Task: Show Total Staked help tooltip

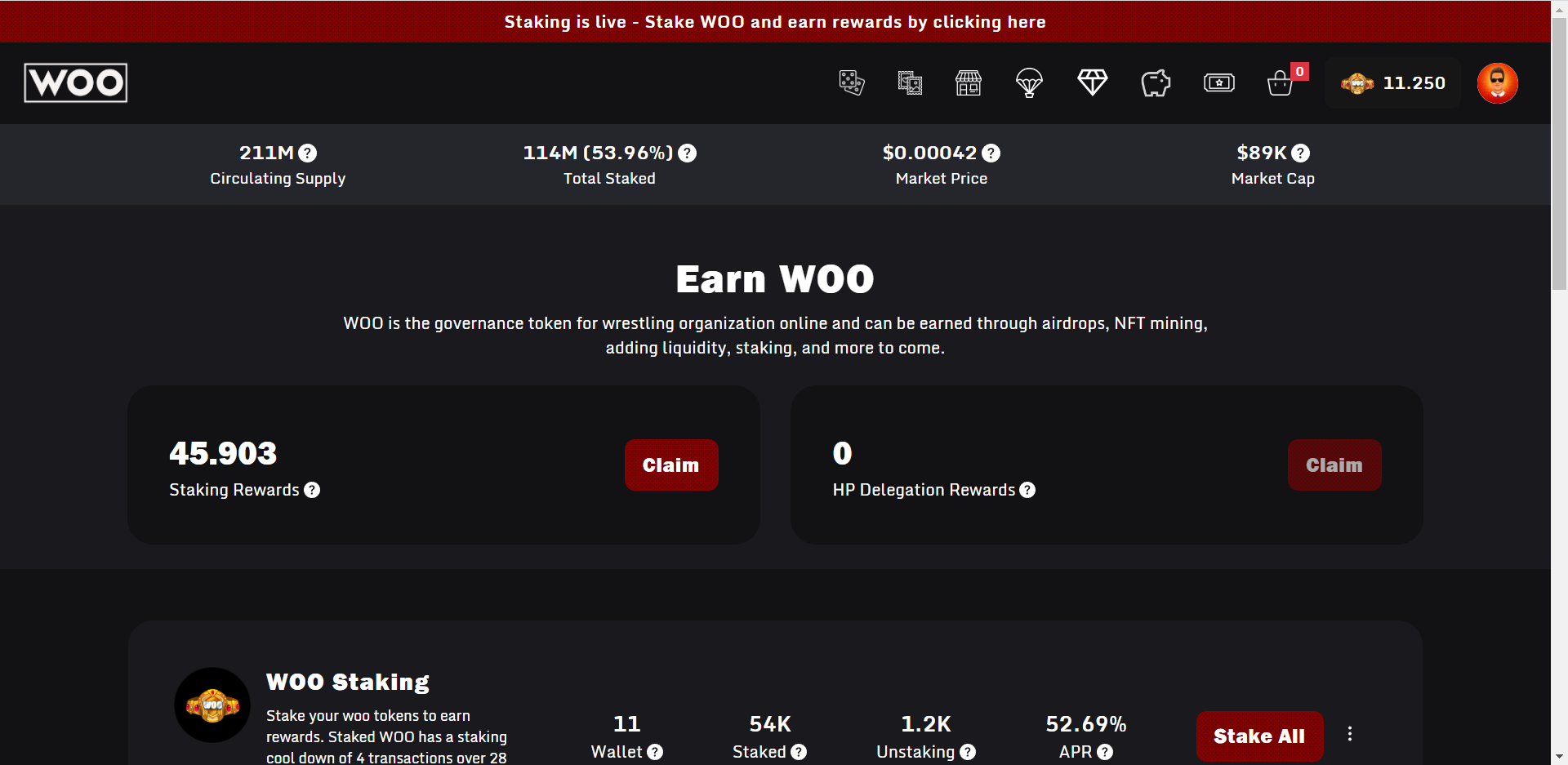Action: pos(688,153)
